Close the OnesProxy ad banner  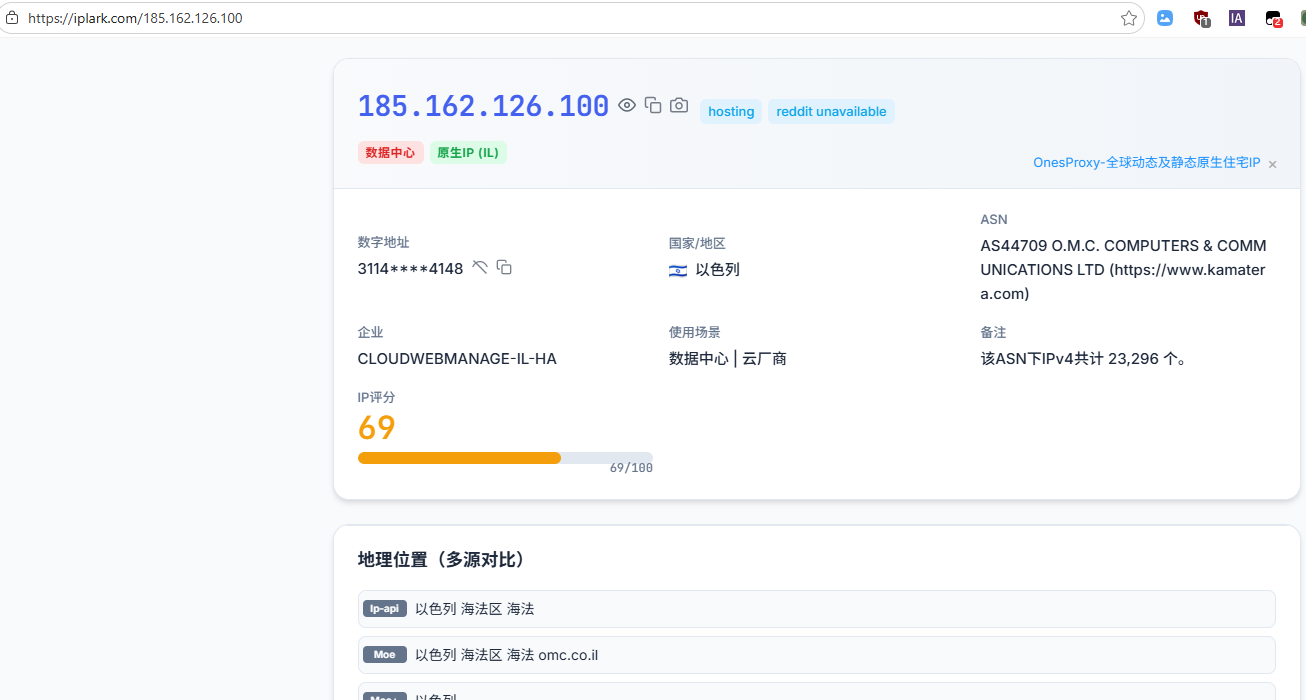pos(1272,164)
